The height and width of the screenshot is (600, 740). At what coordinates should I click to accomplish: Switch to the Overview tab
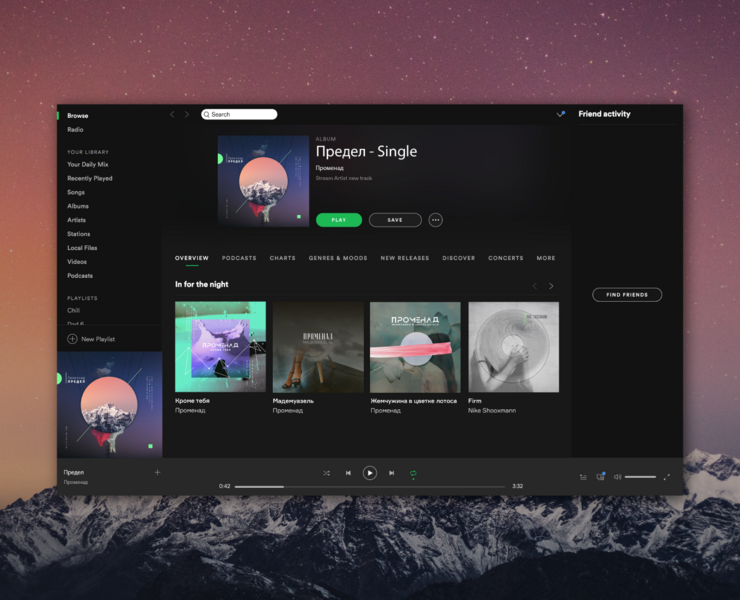[192, 258]
